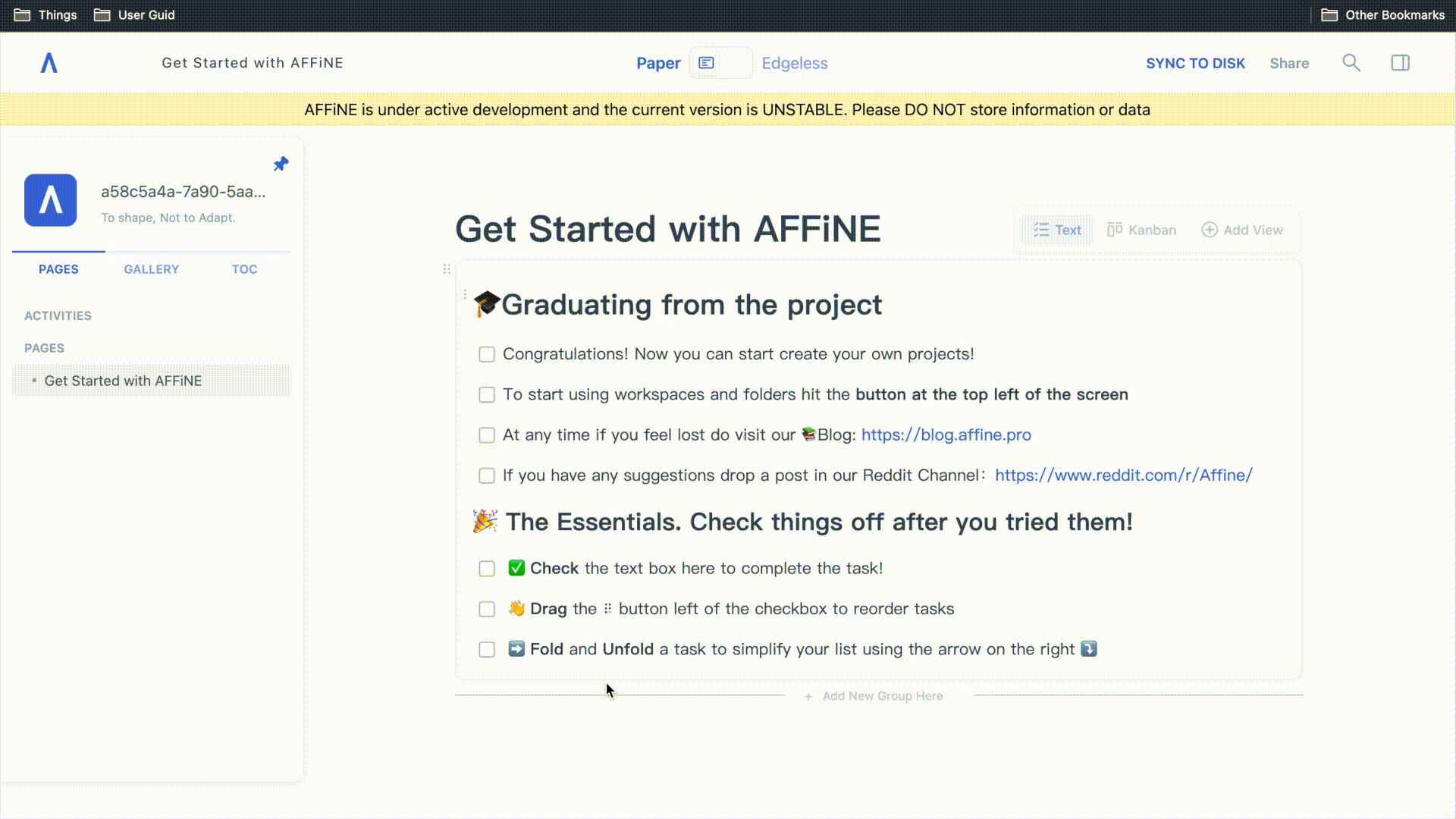
Task: Click the inline drag-dots icon in Drag task
Action: click(x=607, y=608)
